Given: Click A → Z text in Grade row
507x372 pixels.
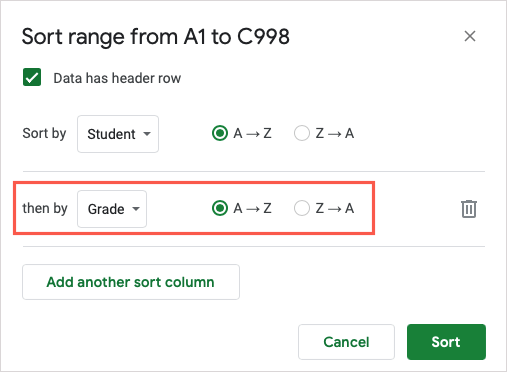Looking at the screenshot, I should coord(252,209).
